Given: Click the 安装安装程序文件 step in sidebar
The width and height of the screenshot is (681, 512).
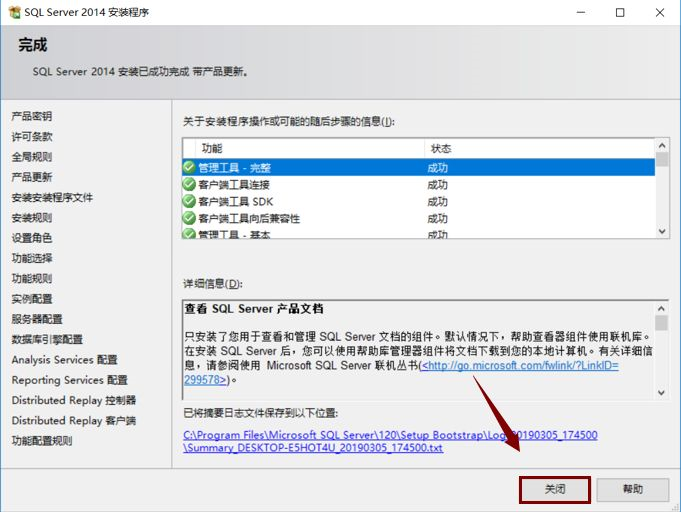Looking at the screenshot, I should point(52,197).
